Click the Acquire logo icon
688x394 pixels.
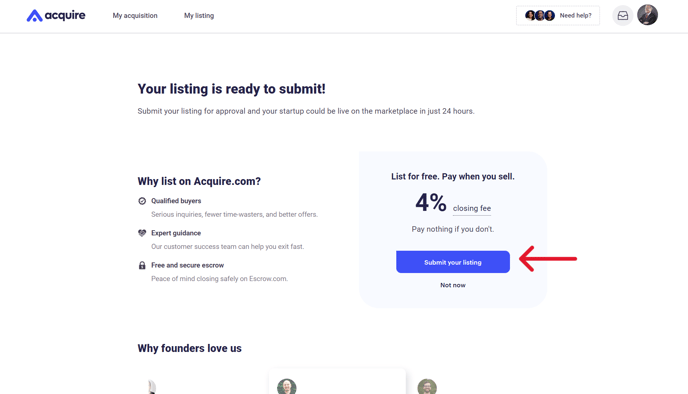pyautogui.click(x=35, y=16)
